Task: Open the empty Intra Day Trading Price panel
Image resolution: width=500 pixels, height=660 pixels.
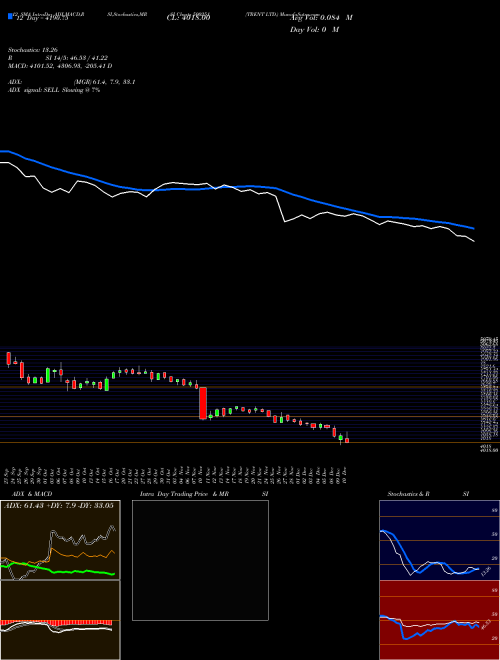Action: pos(200,560)
